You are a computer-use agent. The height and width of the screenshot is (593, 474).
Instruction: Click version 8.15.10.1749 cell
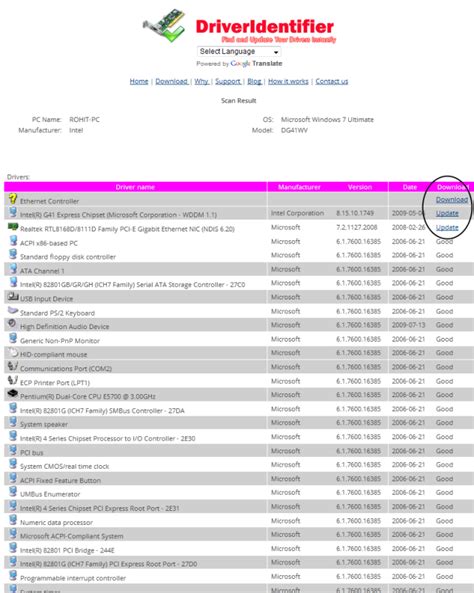coord(355,213)
